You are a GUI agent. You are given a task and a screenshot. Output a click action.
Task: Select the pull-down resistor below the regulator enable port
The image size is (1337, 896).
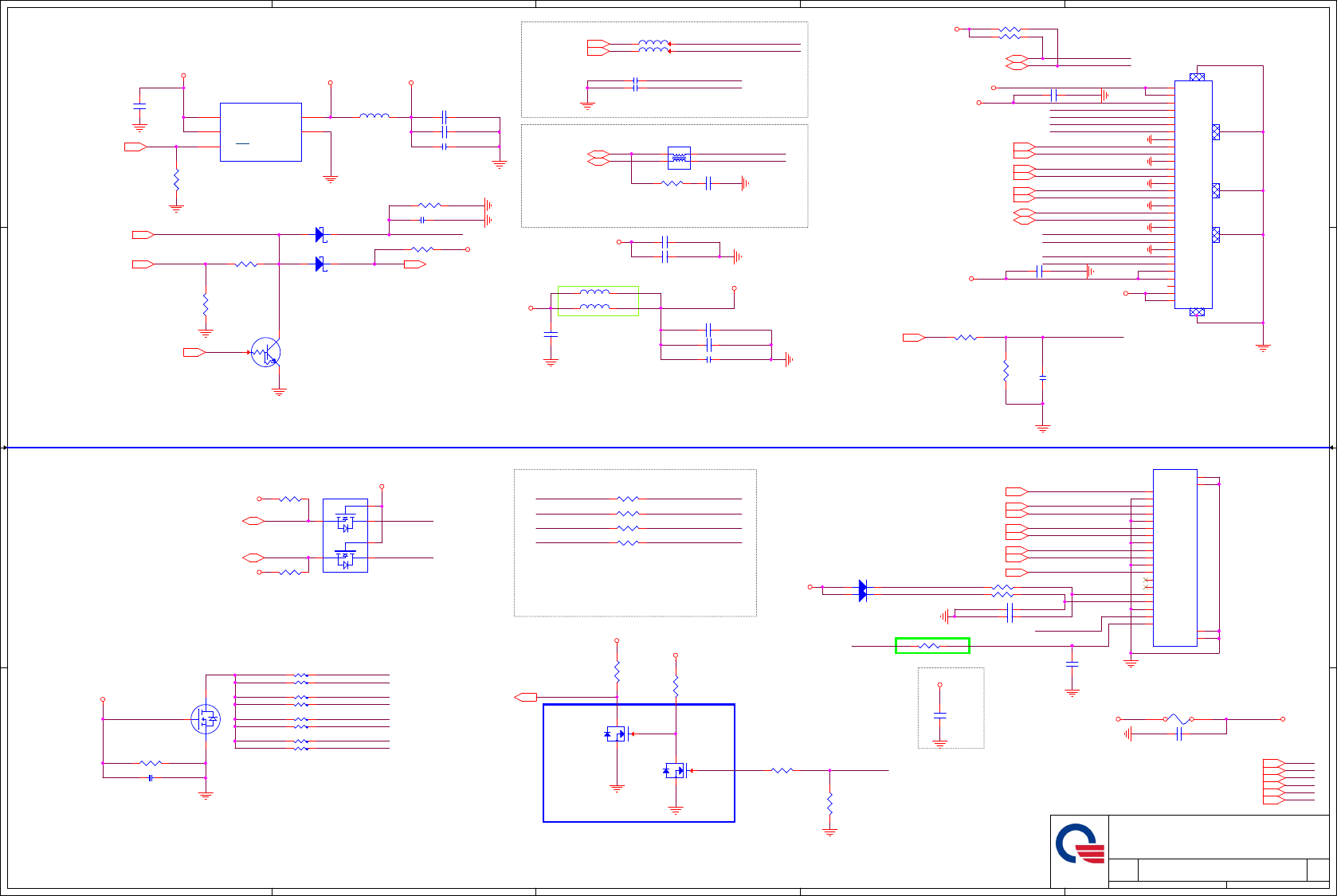177,179
